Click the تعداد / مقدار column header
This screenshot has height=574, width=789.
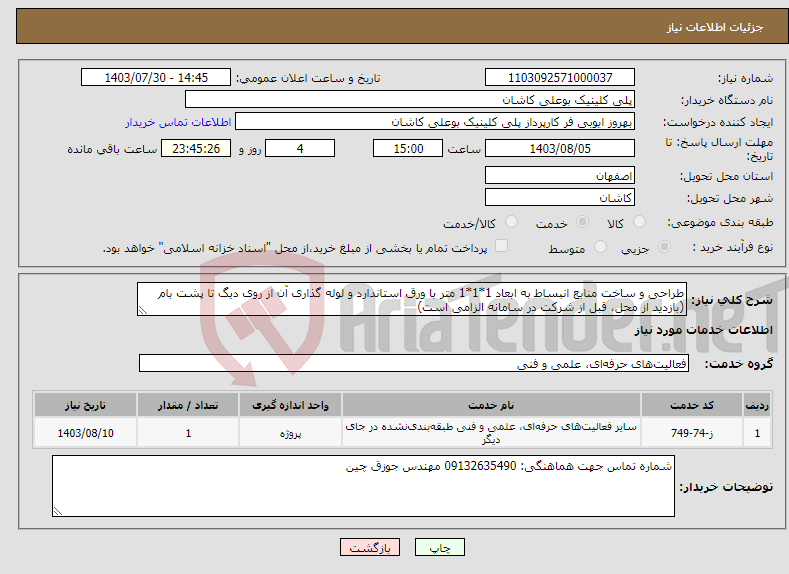188,405
